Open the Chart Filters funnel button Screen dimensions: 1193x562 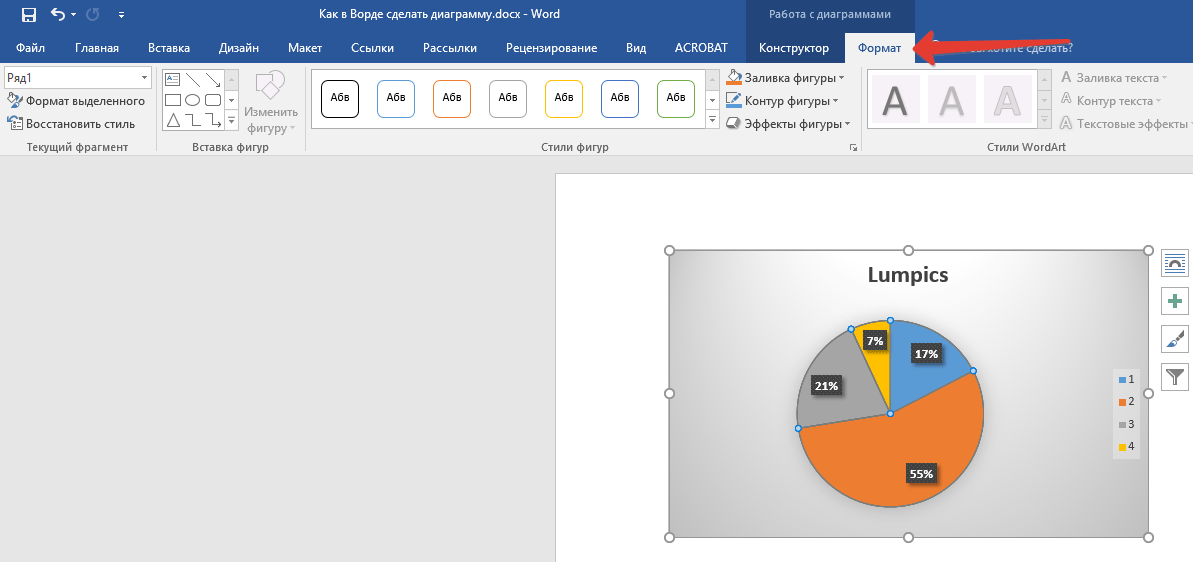1175,377
